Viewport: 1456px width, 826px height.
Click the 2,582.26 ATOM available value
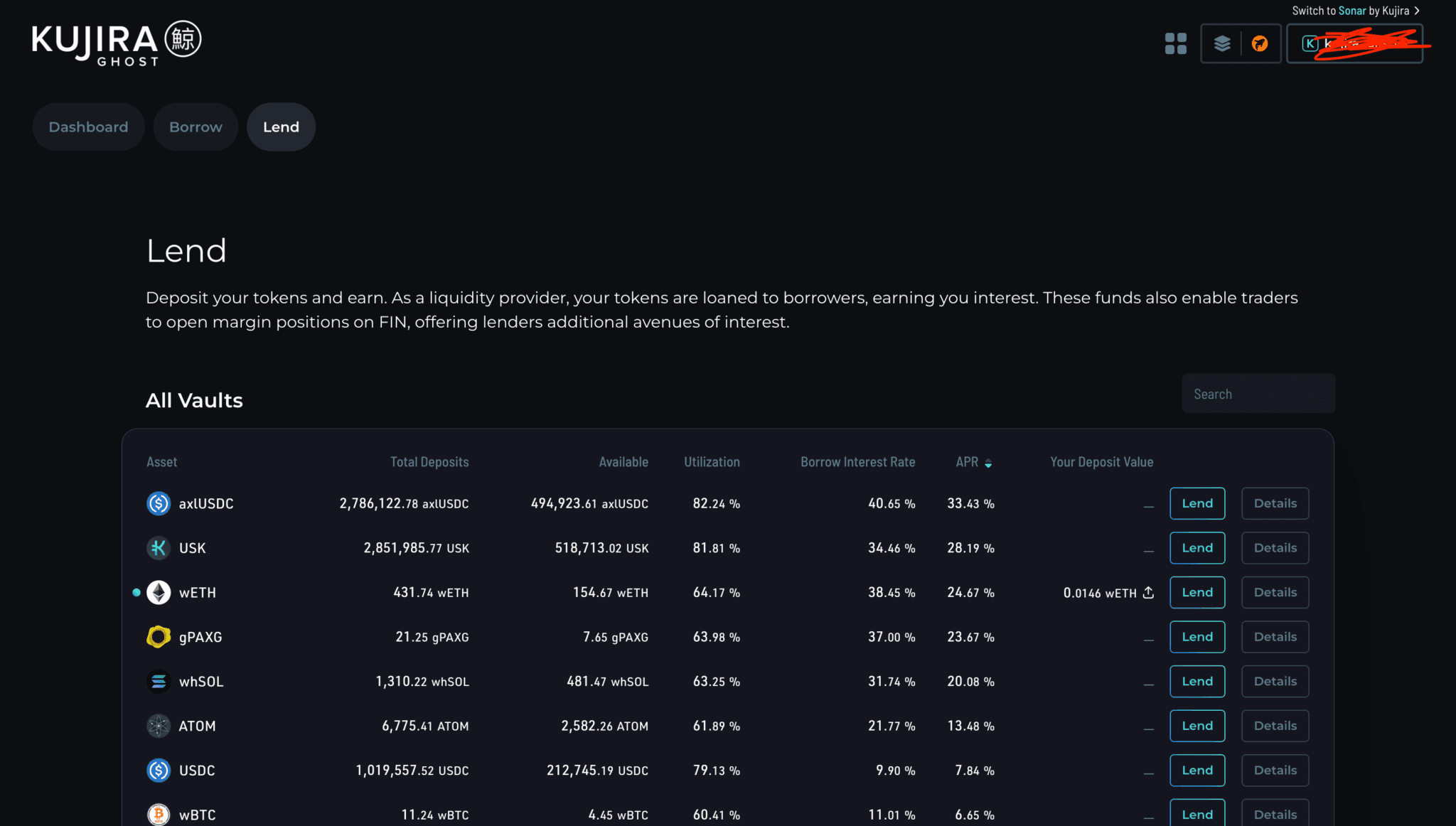click(x=605, y=726)
